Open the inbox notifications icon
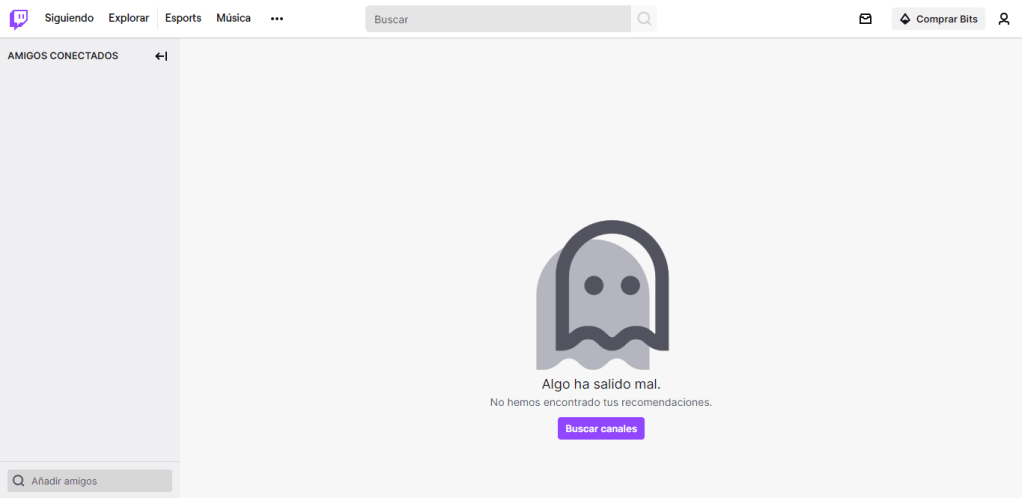Screen dimensions: 1022x498 point(865,19)
